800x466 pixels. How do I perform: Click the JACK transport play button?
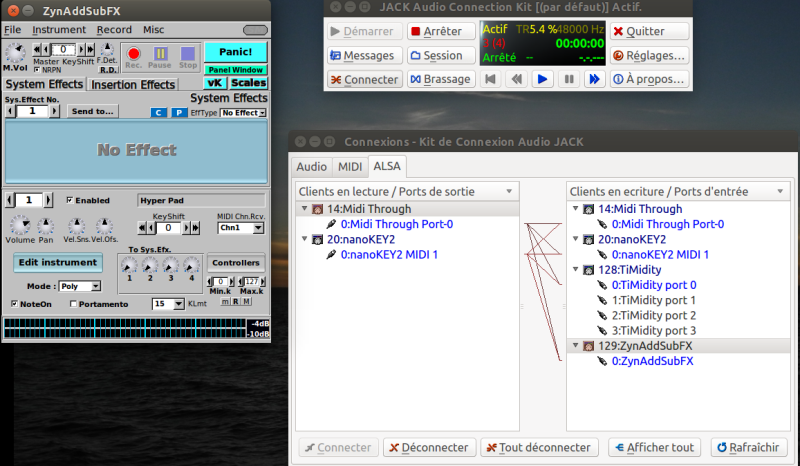click(542, 79)
